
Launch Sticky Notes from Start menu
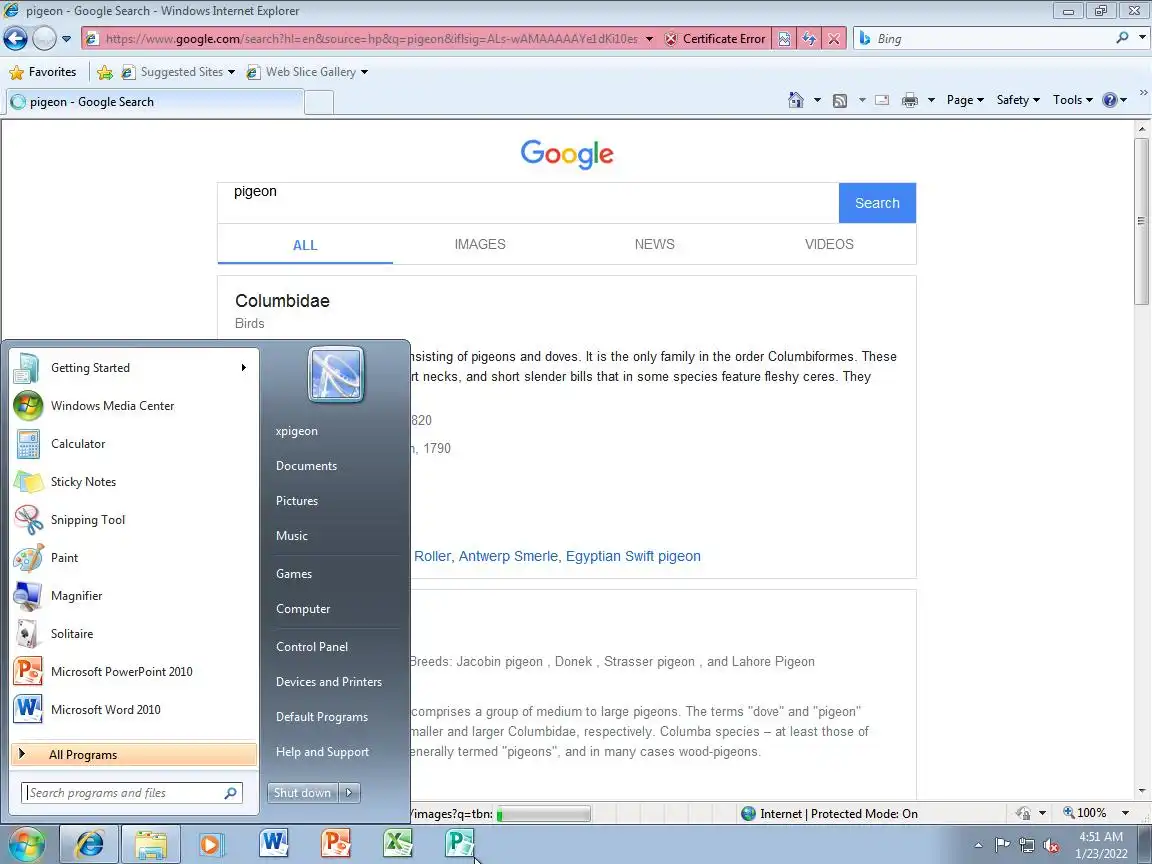coord(132,482)
